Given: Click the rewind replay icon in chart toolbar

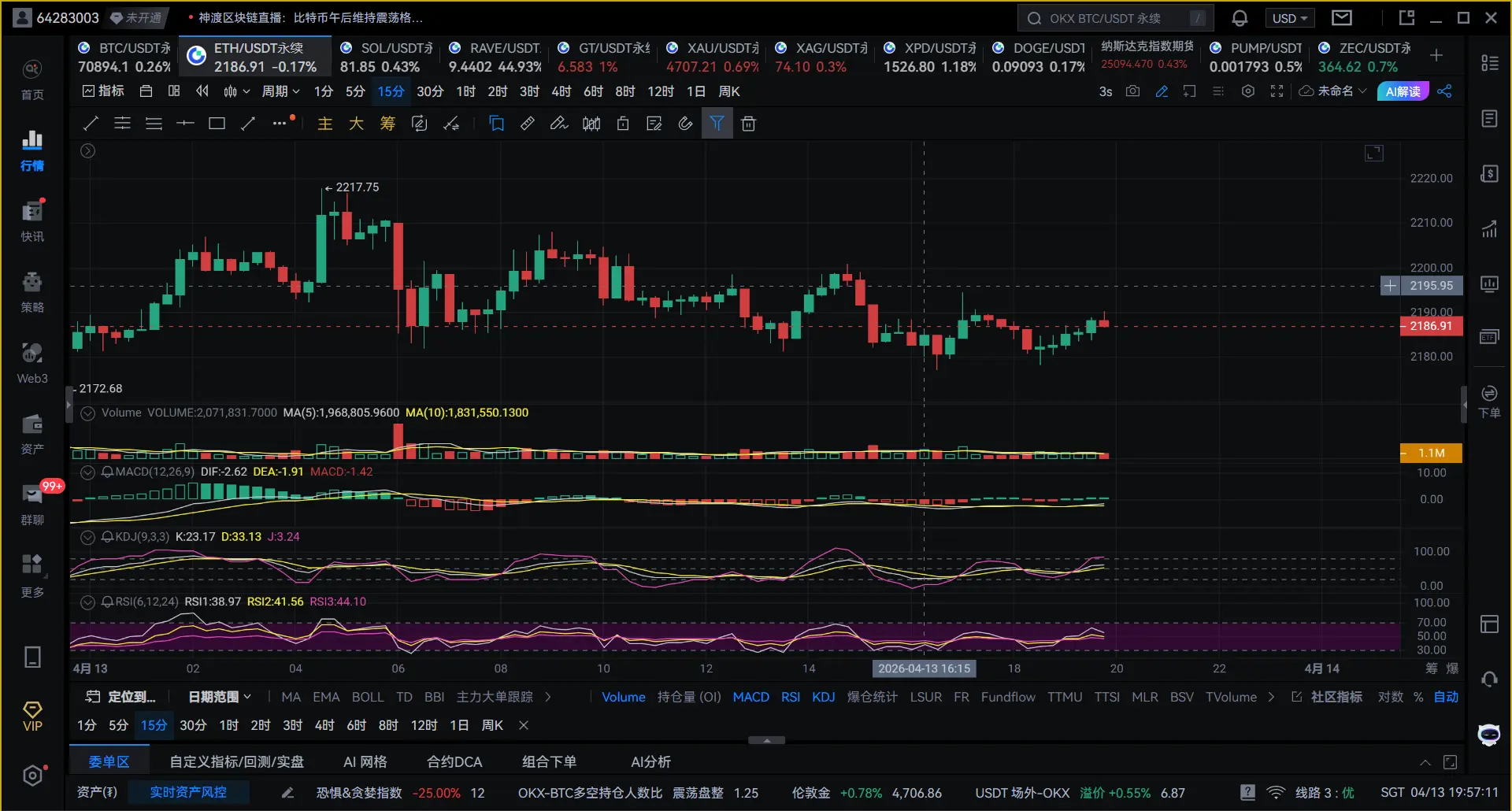Looking at the screenshot, I should coord(202,91).
